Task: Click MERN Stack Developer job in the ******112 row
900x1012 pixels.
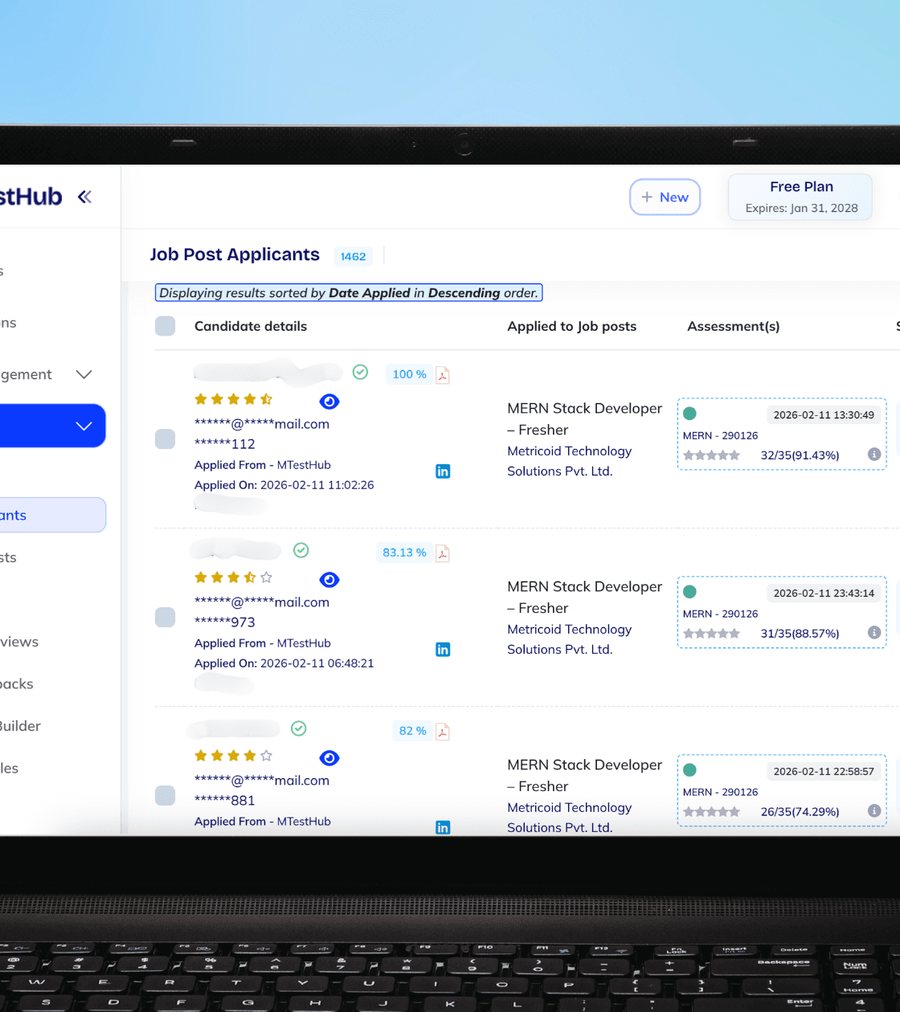Action: tap(584, 419)
